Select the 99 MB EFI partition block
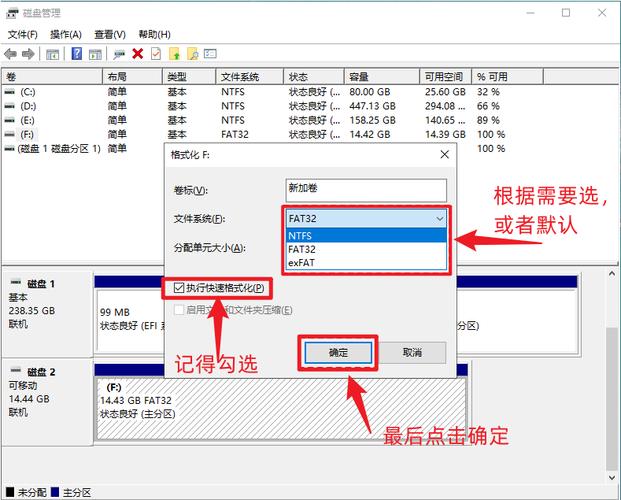This screenshot has height=500, width=621. coord(131,320)
